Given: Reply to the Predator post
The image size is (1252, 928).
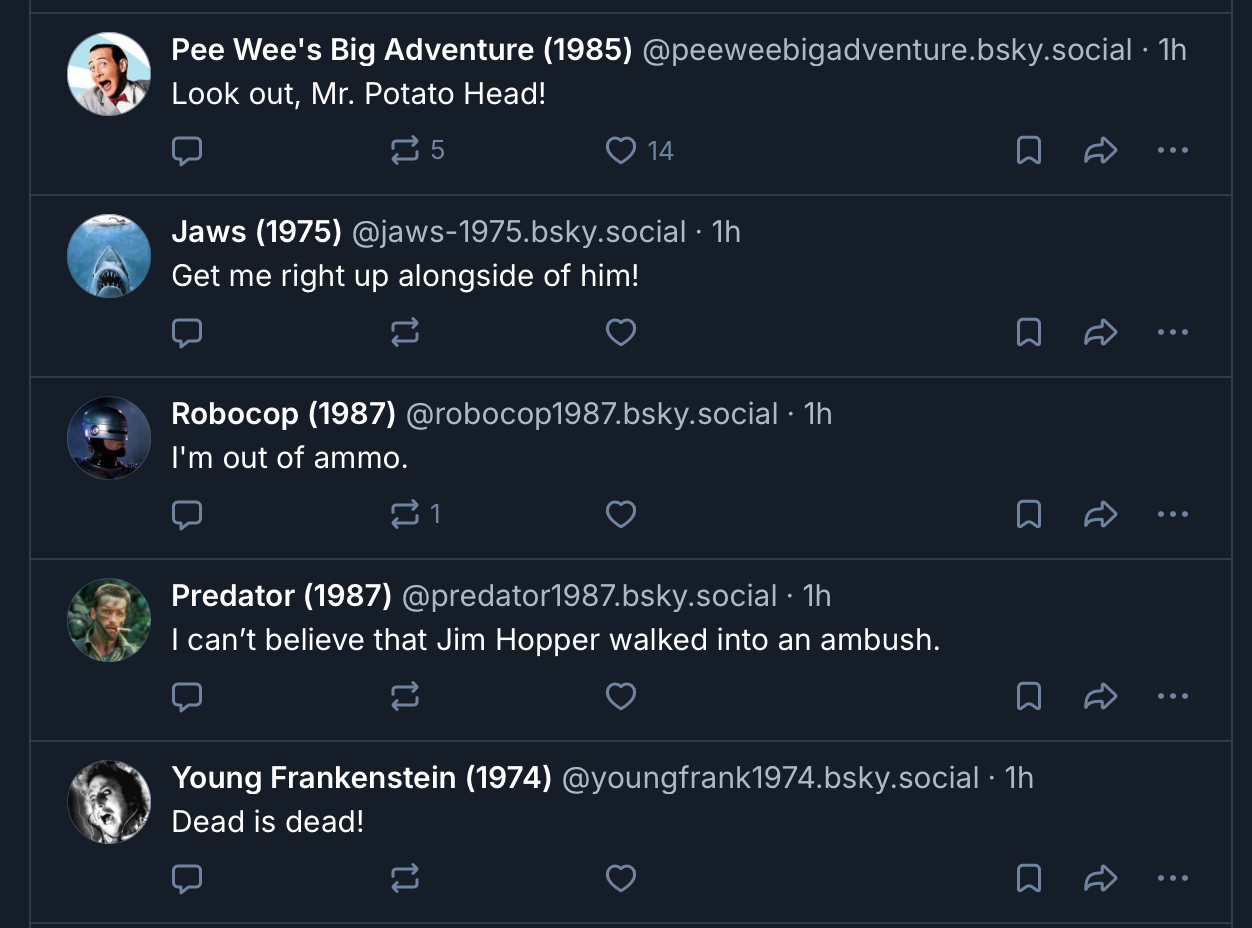Looking at the screenshot, I should [x=187, y=697].
